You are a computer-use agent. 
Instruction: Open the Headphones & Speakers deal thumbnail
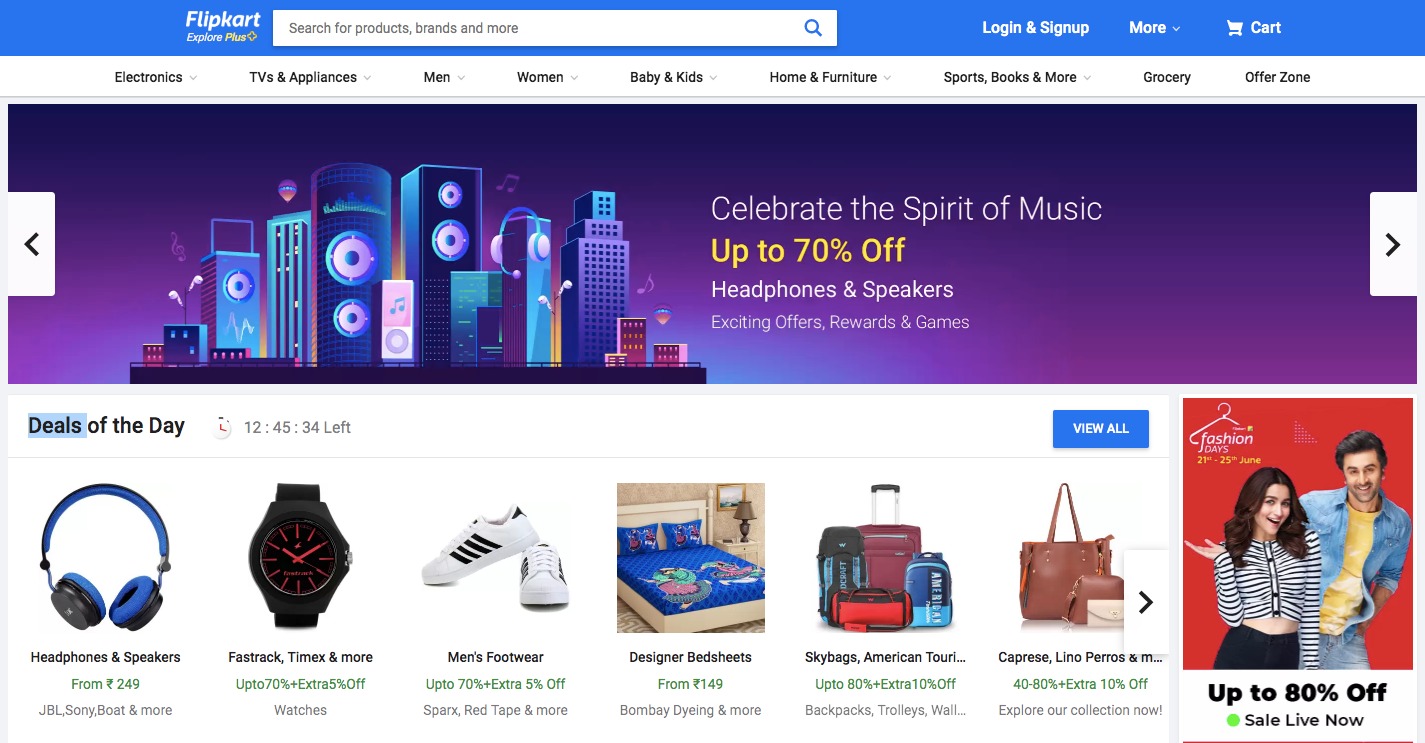click(105, 557)
